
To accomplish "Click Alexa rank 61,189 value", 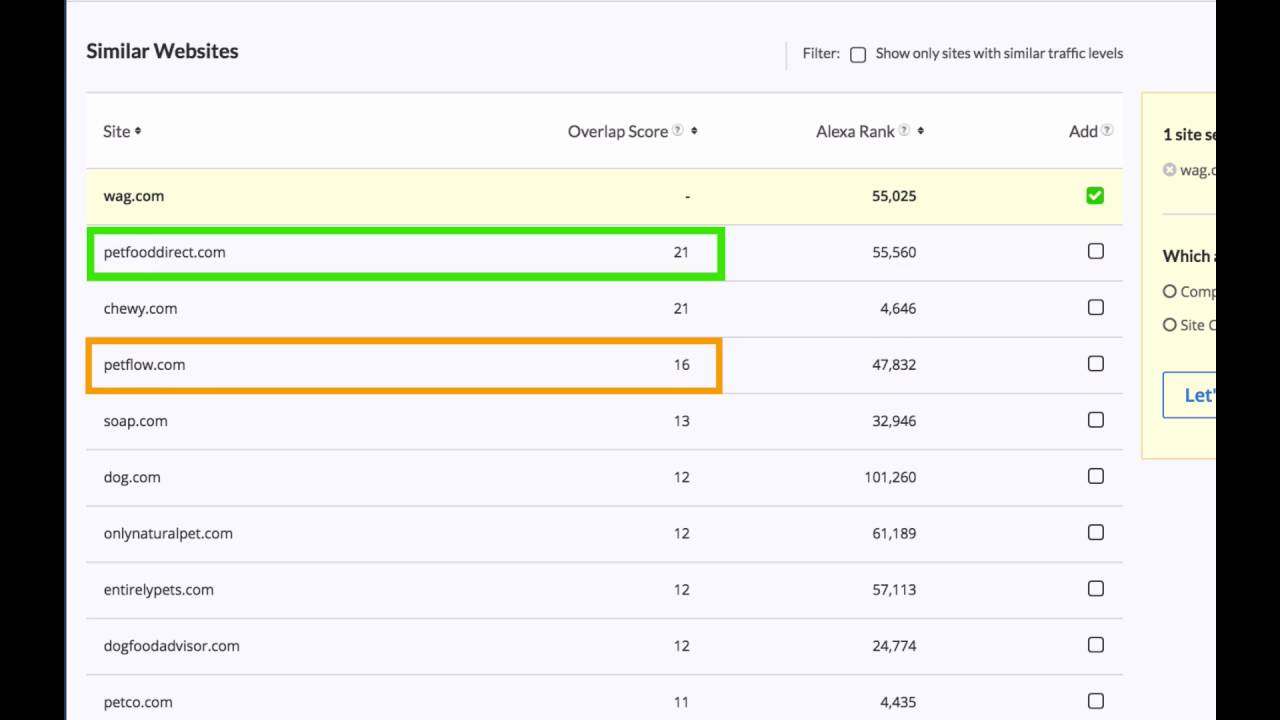I will click(x=894, y=533).
